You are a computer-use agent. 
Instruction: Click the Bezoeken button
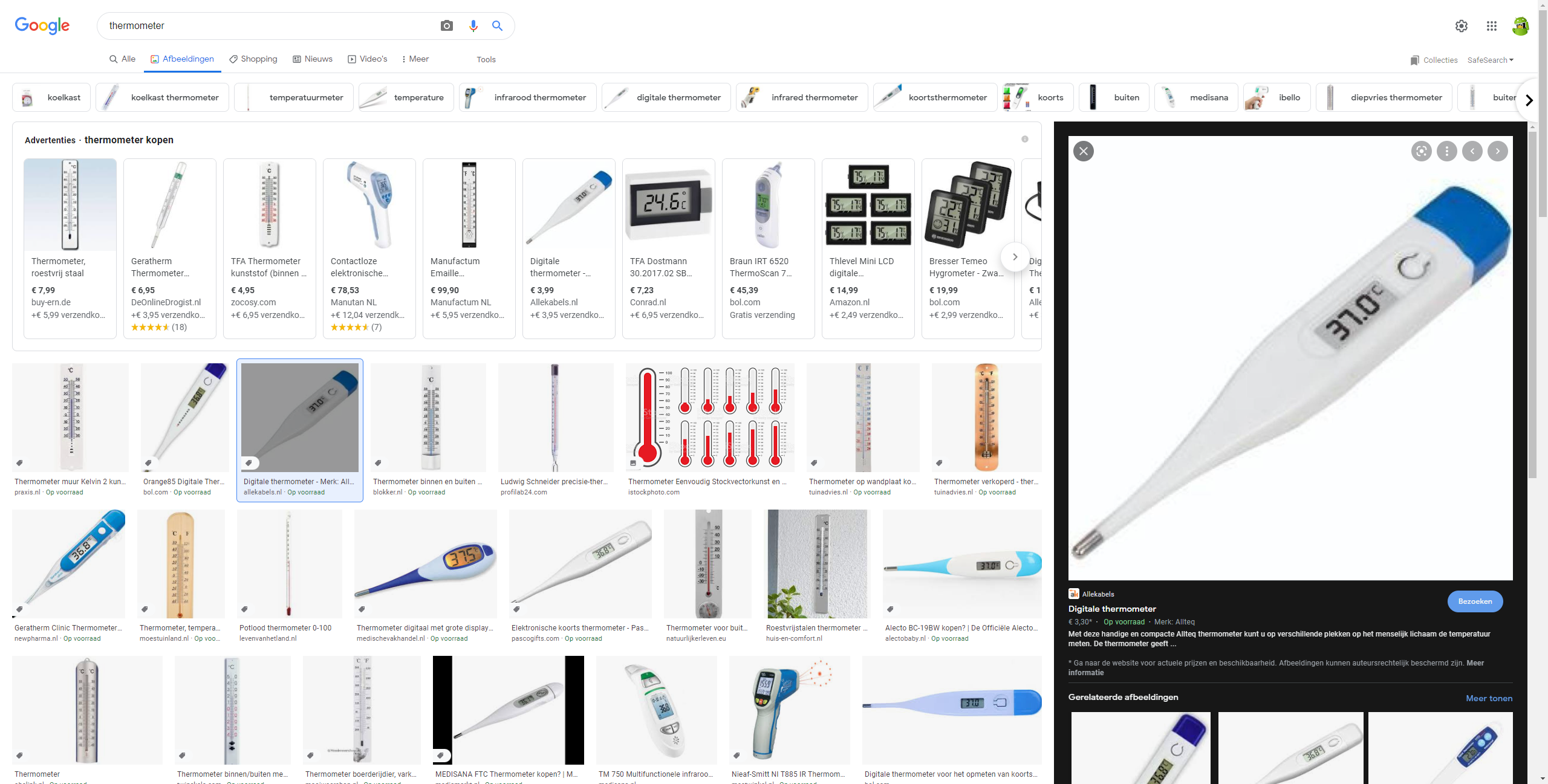(1474, 601)
